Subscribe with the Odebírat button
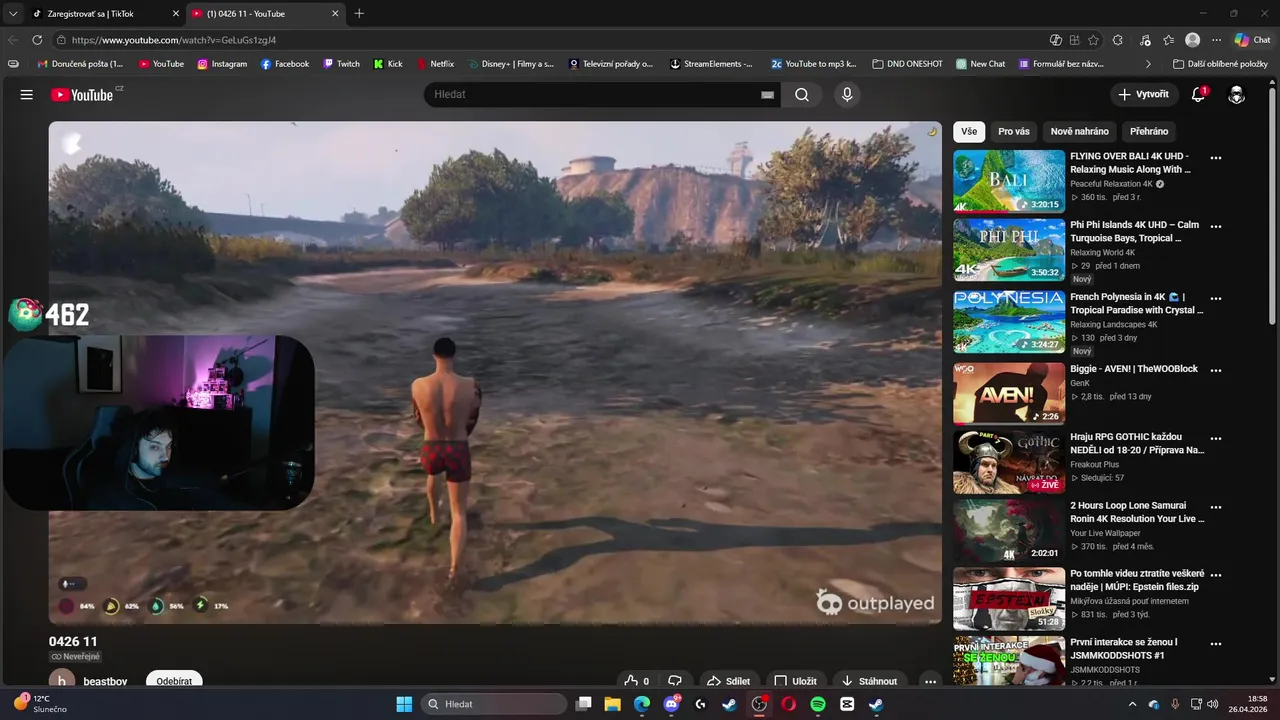1280x720 pixels. (x=174, y=681)
